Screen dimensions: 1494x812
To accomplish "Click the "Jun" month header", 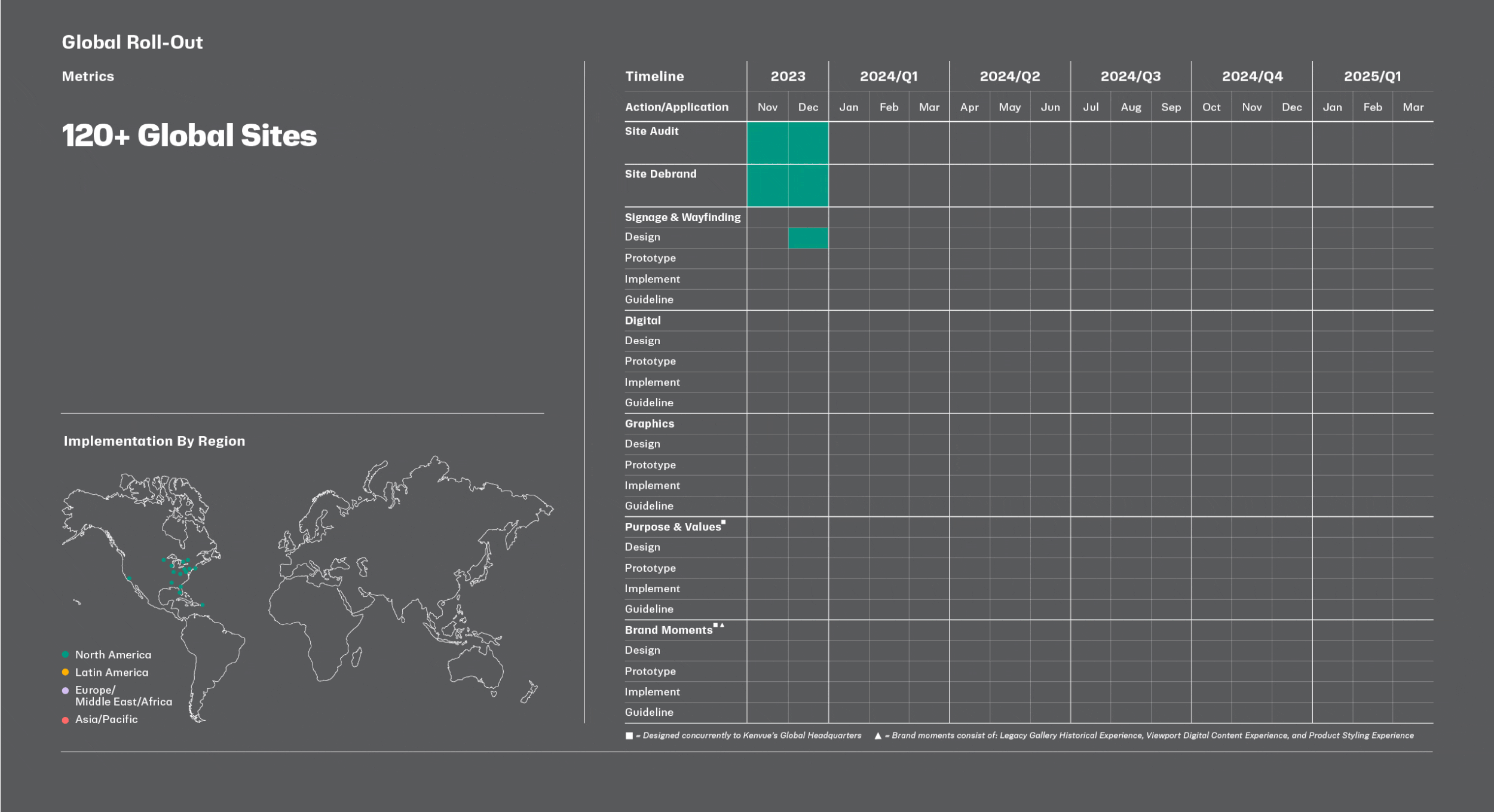I will click(1050, 107).
